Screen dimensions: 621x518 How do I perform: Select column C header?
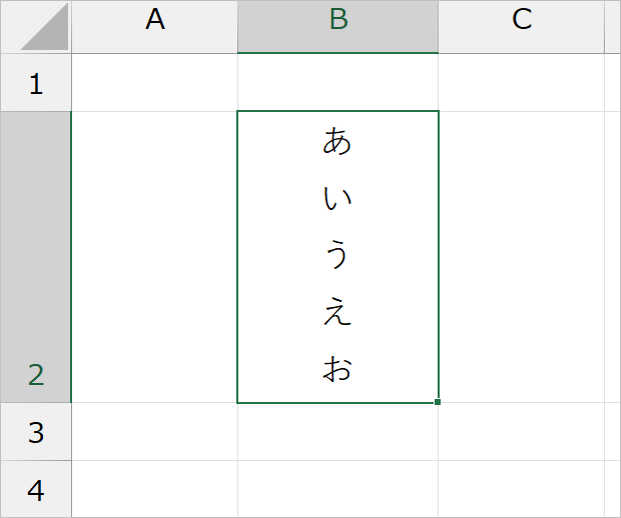click(x=522, y=27)
